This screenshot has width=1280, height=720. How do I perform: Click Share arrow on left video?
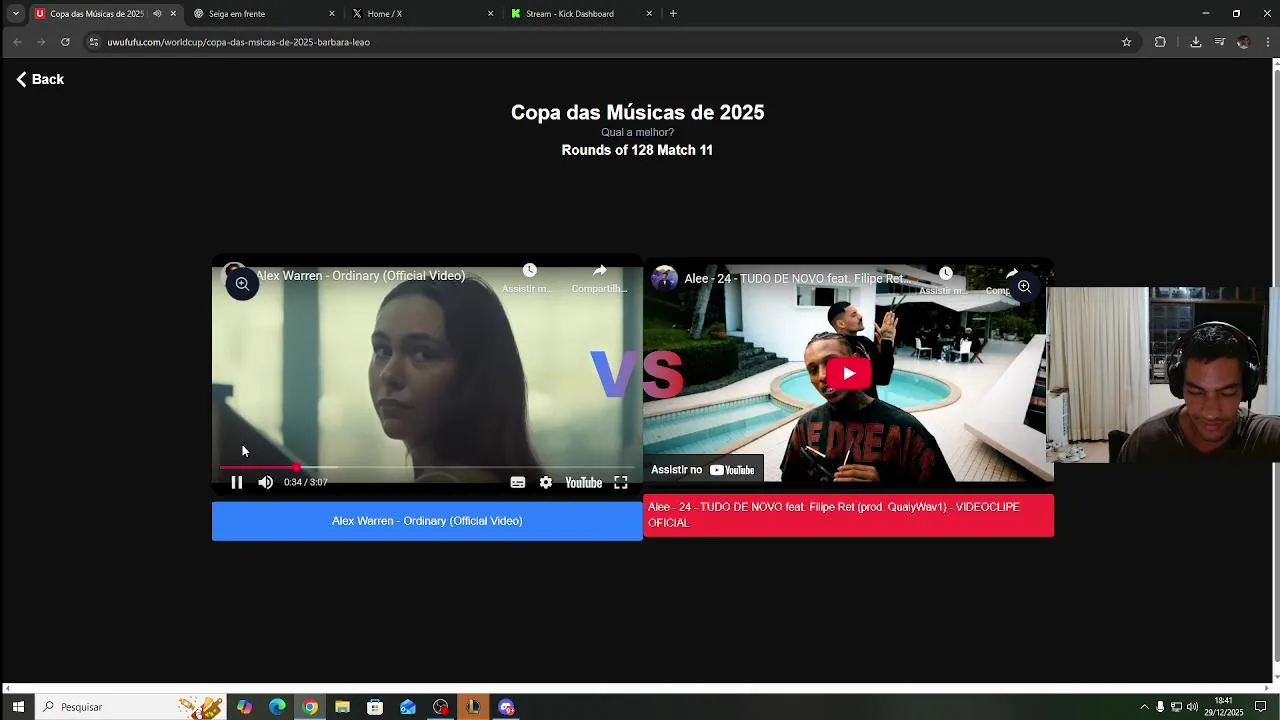coord(599,271)
